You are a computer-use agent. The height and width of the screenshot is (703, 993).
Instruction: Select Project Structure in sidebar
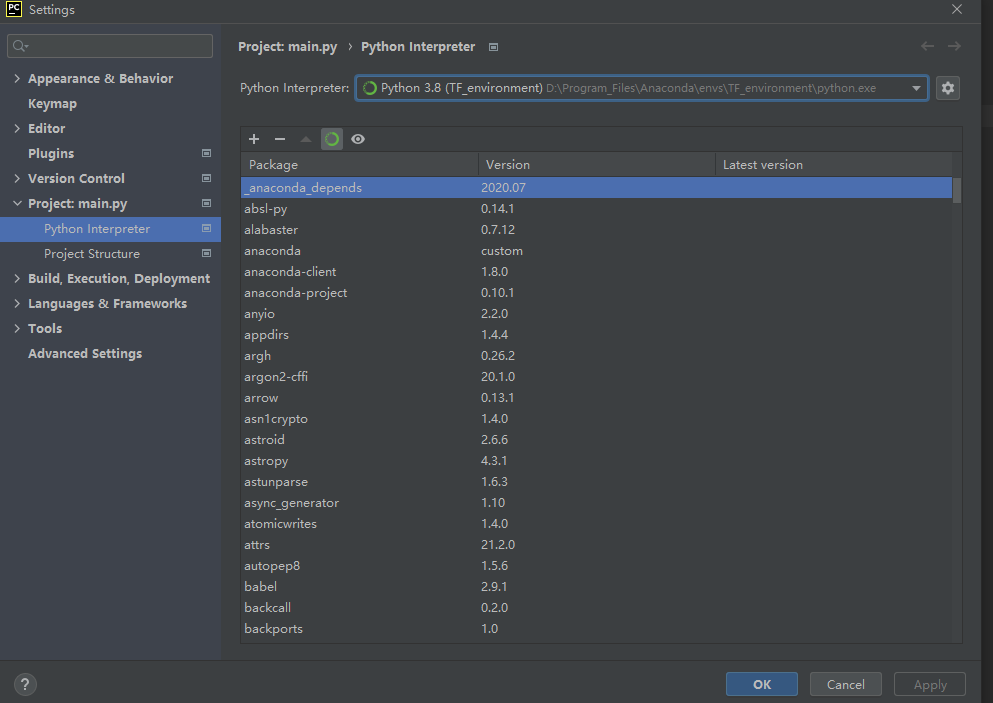92,254
